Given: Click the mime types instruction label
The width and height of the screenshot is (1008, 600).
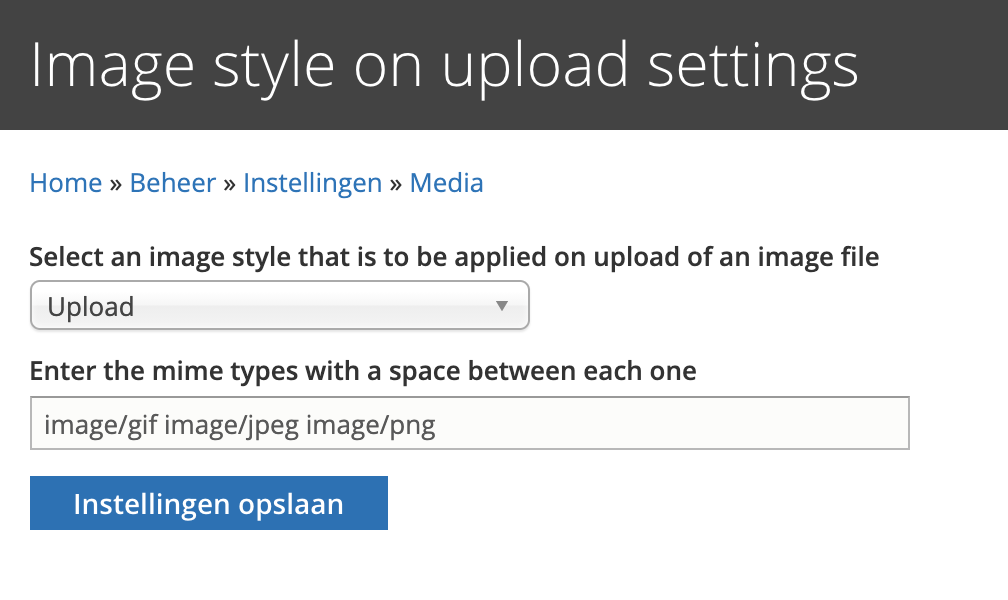Looking at the screenshot, I should (363, 370).
